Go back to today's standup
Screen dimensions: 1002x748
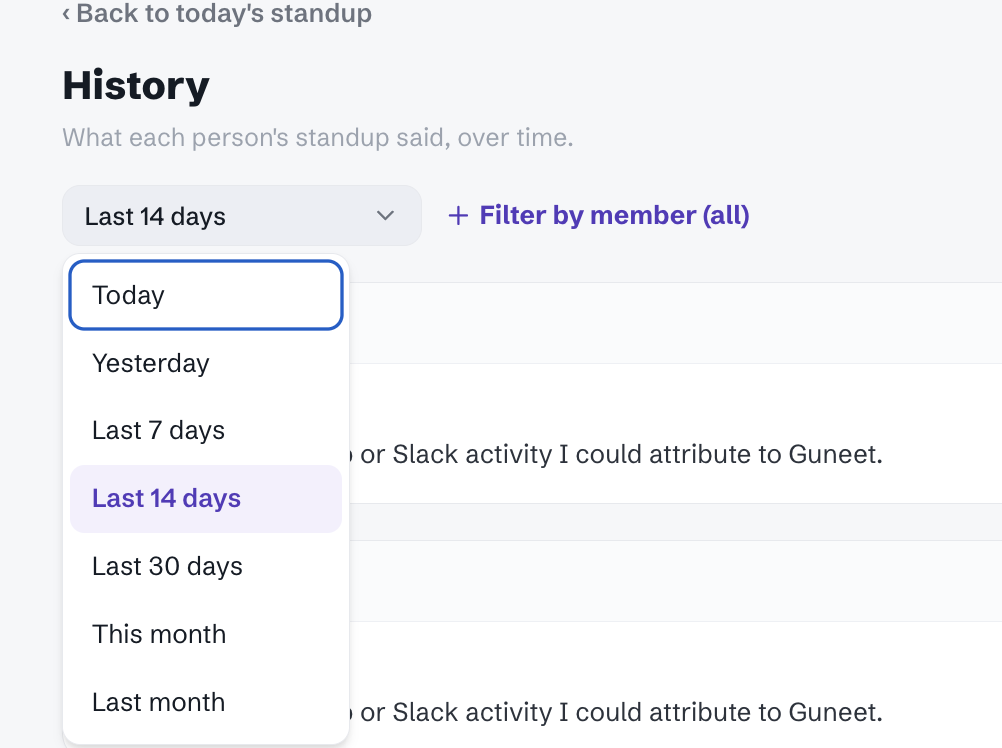point(217,13)
